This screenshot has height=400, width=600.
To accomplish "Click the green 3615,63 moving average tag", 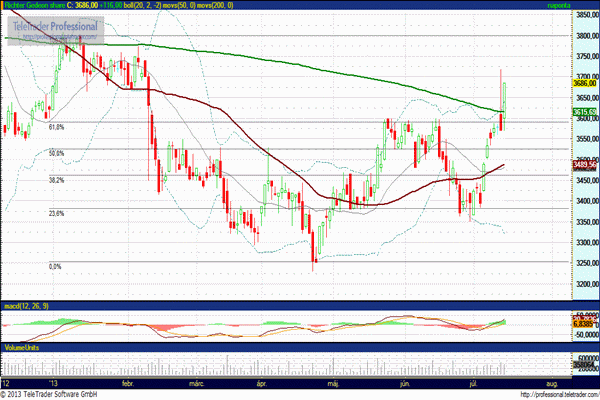I will (x=585, y=113).
